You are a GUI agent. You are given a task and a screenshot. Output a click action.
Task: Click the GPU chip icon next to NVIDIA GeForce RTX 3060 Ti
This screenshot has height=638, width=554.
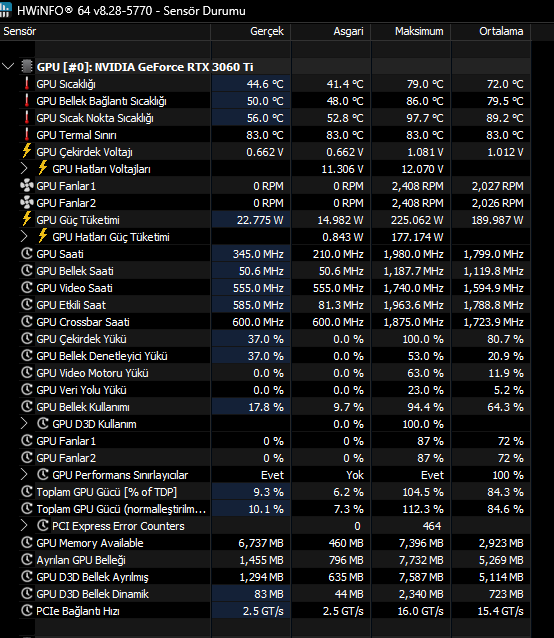[27, 66]
